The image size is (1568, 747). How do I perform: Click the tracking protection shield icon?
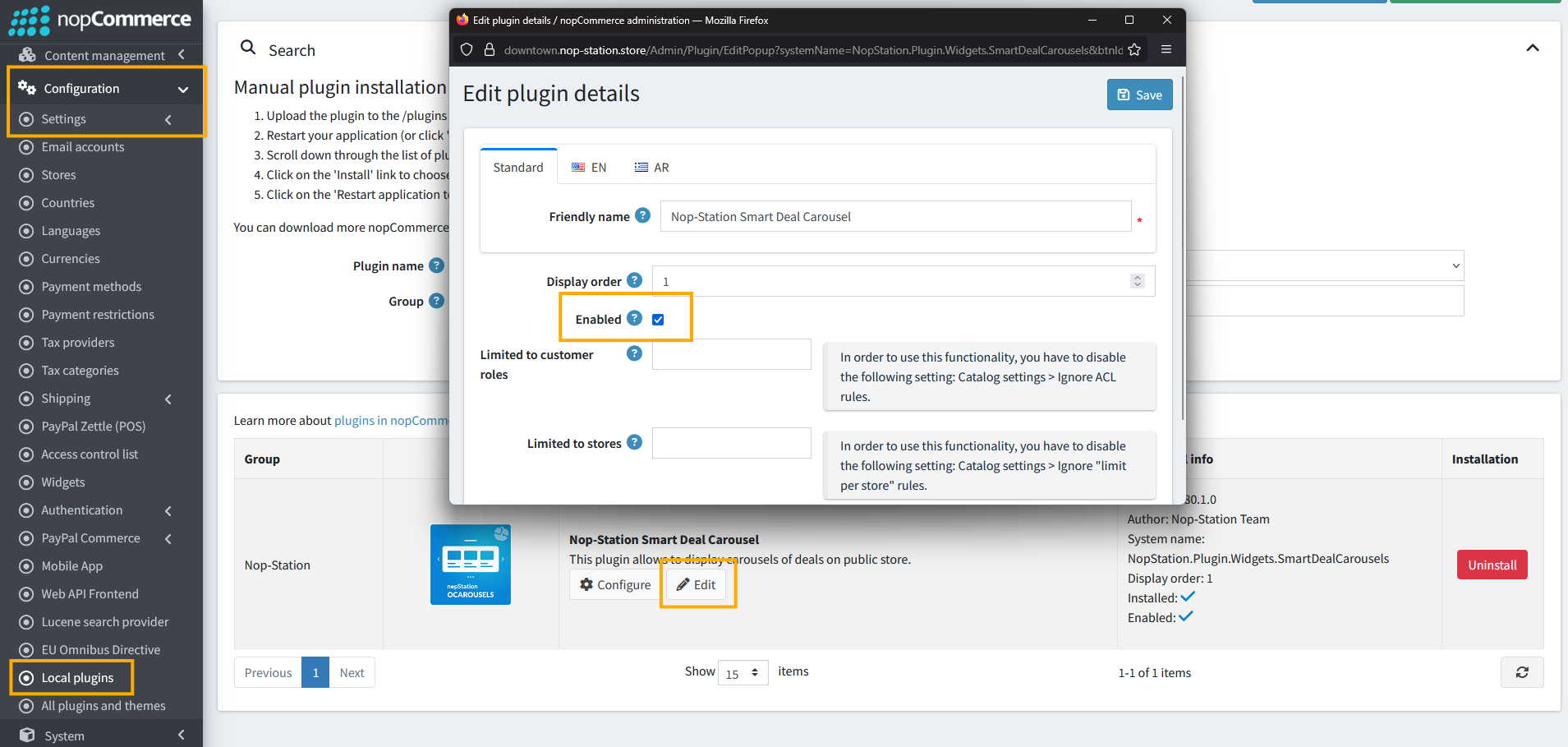coord(467,49)
